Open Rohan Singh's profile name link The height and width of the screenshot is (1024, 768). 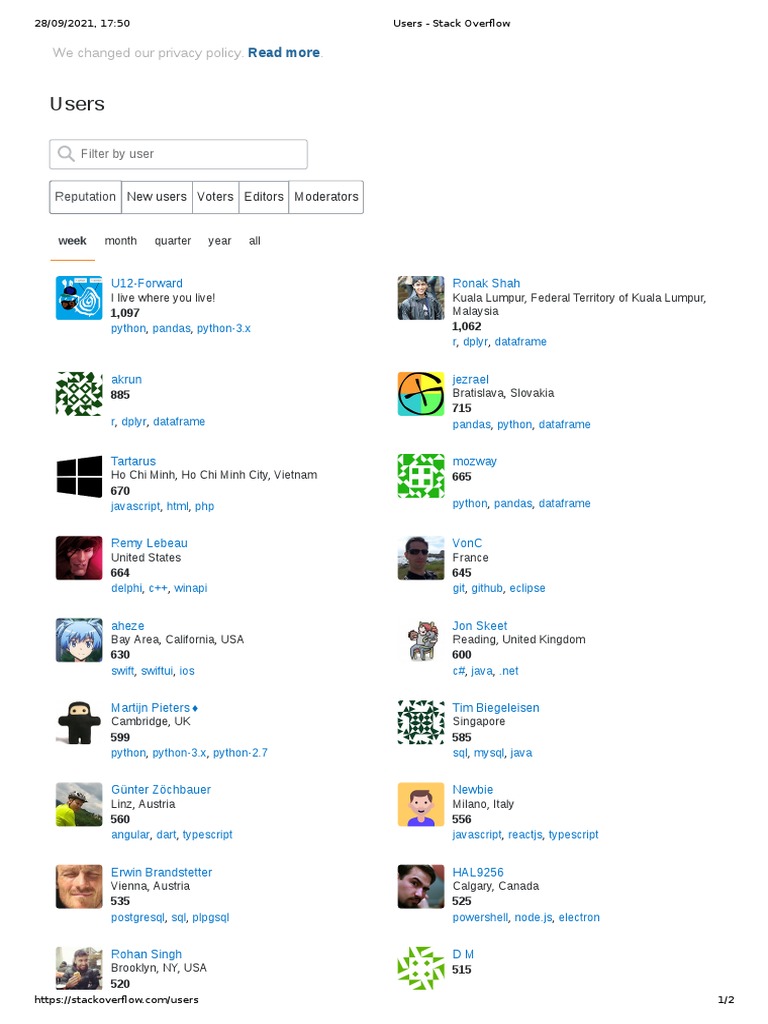tap(146, 954)
